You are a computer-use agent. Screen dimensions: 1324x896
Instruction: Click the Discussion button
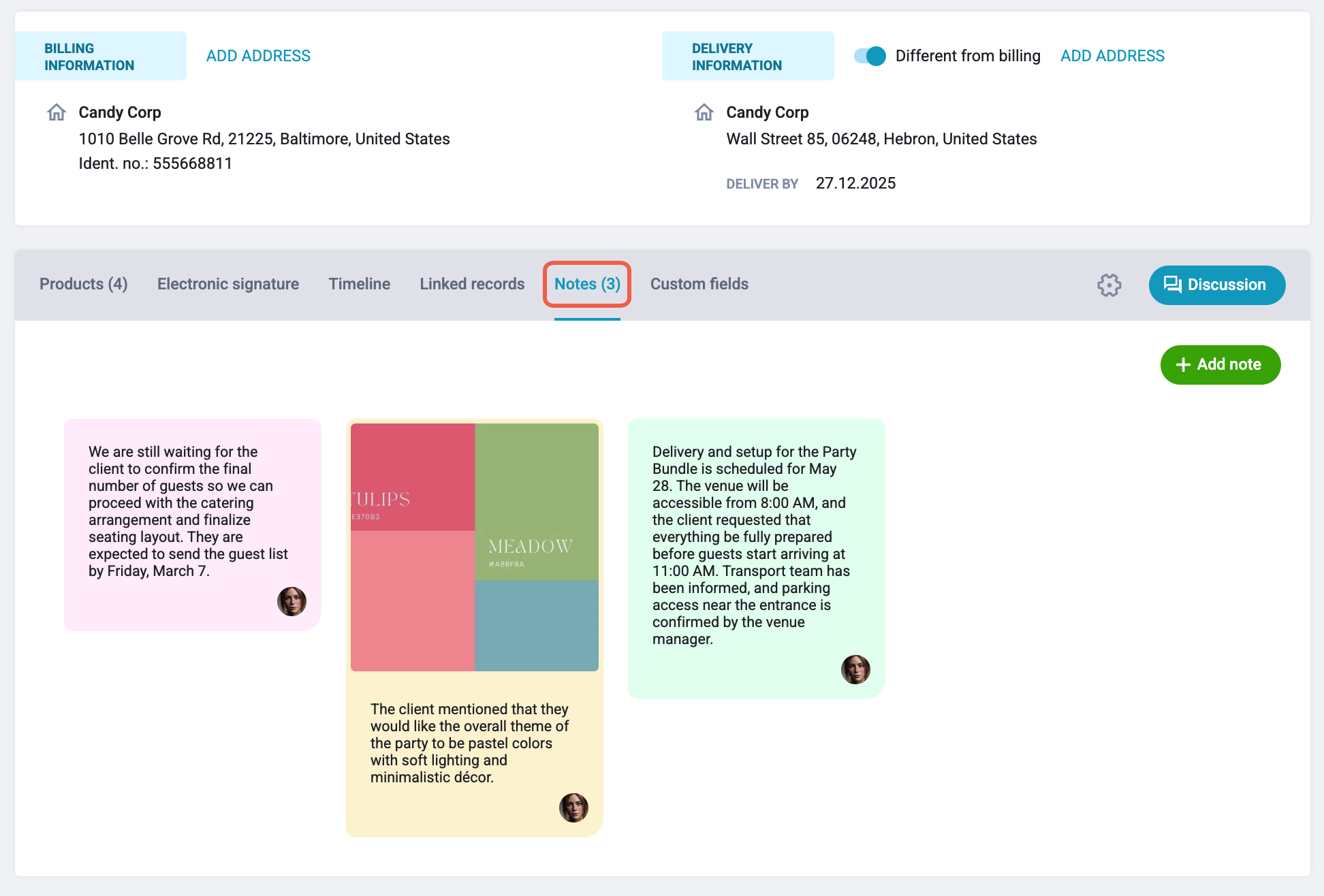(x=1217, y=285)
